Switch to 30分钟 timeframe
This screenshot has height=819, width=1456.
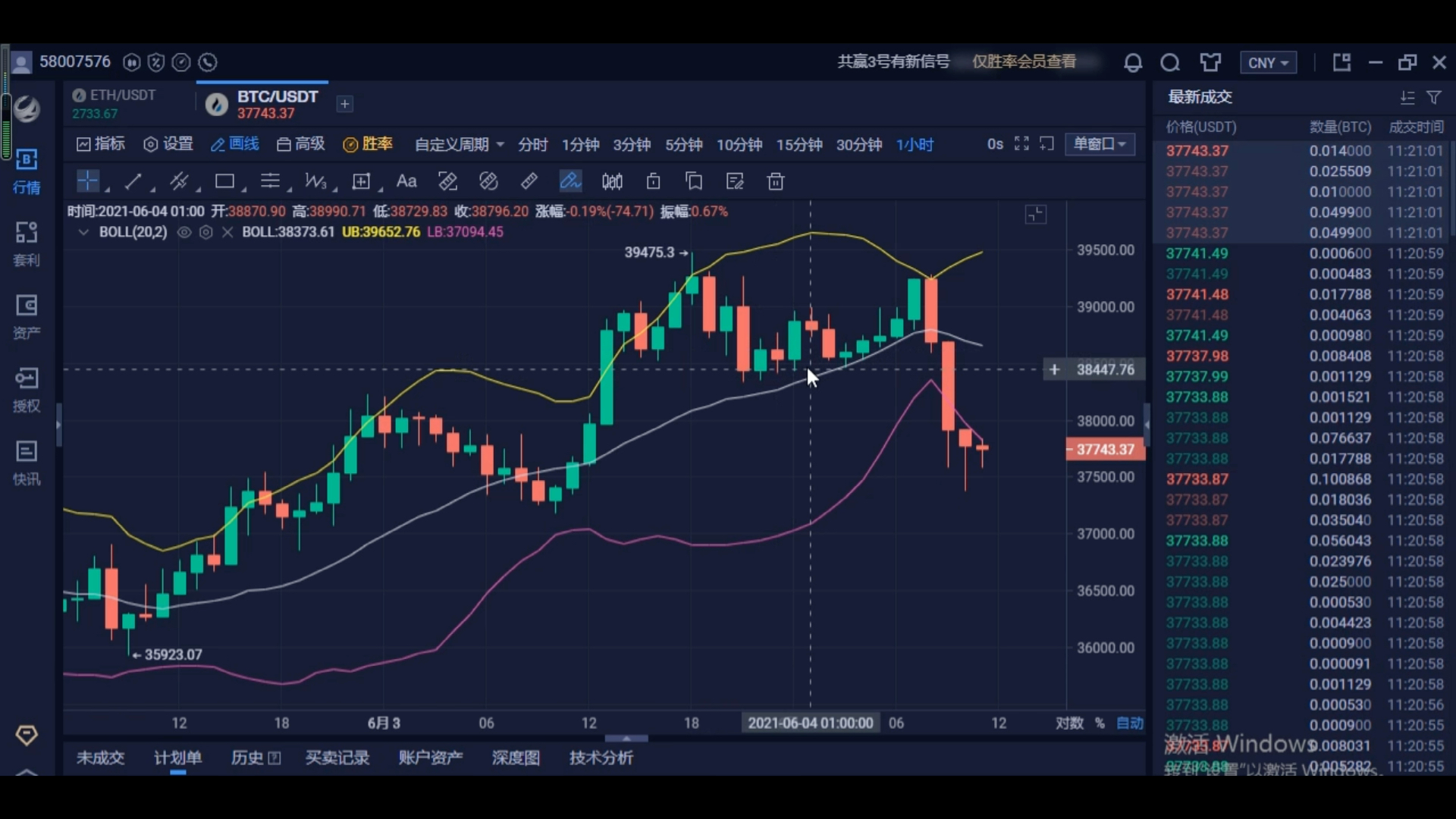pyautogui.click(x=859, y=144)
